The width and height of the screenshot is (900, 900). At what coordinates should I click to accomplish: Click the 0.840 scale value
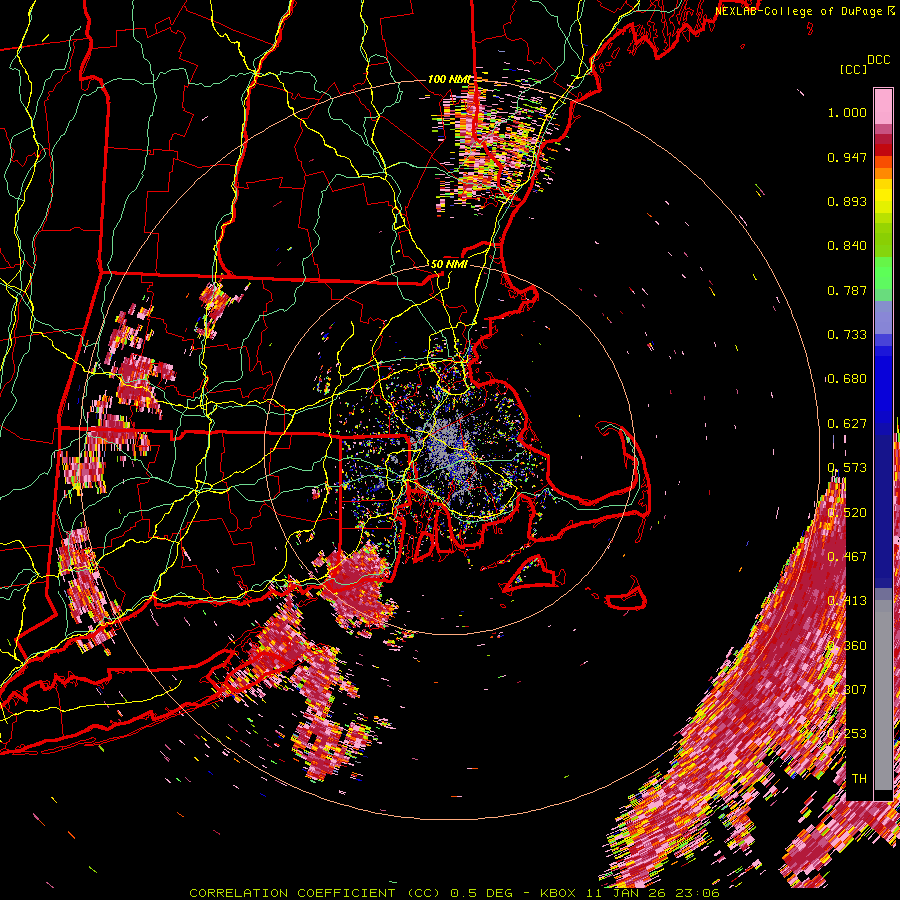pos(847,246)
